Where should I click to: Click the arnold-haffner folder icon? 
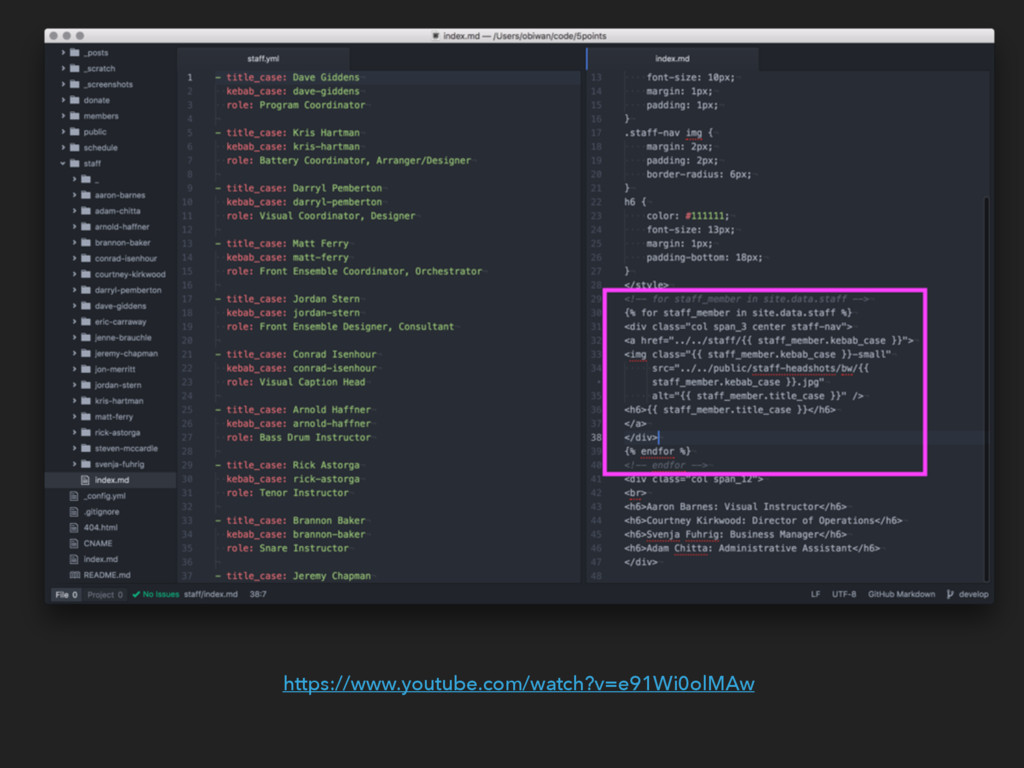[86, 227]
